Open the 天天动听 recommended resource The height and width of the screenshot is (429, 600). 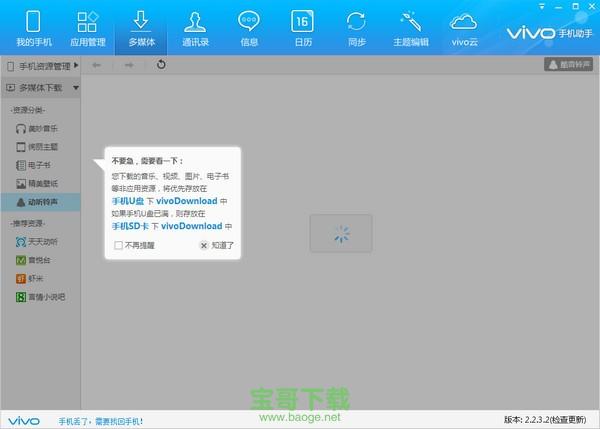pyautogui.click(x=37, y=242)
